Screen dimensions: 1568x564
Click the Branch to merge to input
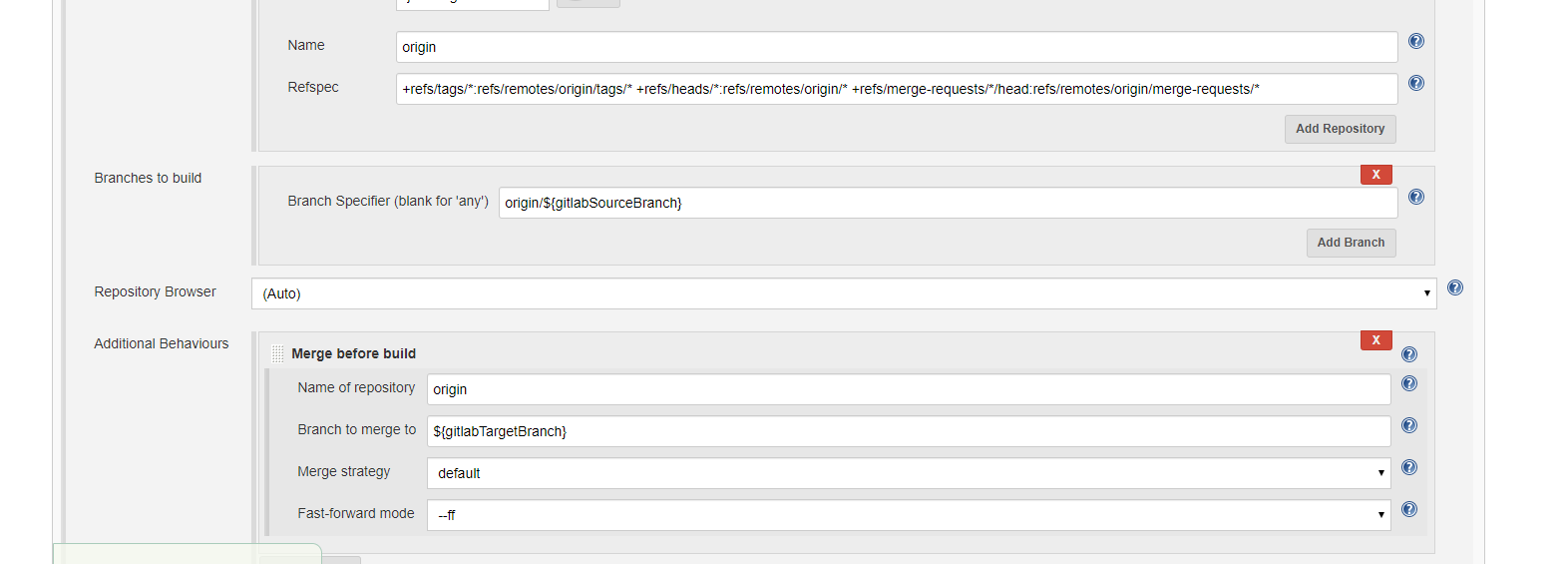pyautogui.click(x=909, y=431)
